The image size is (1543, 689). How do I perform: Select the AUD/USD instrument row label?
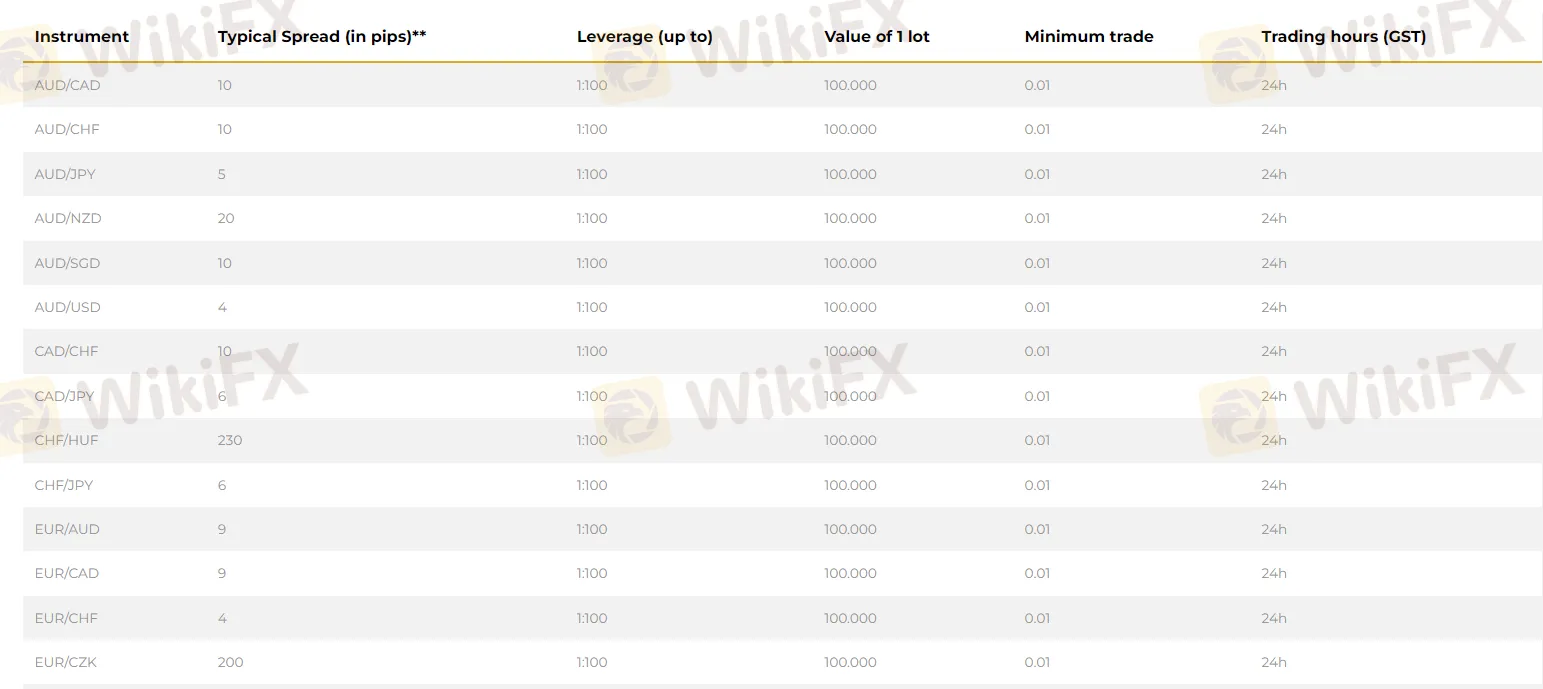click(67, 308)
